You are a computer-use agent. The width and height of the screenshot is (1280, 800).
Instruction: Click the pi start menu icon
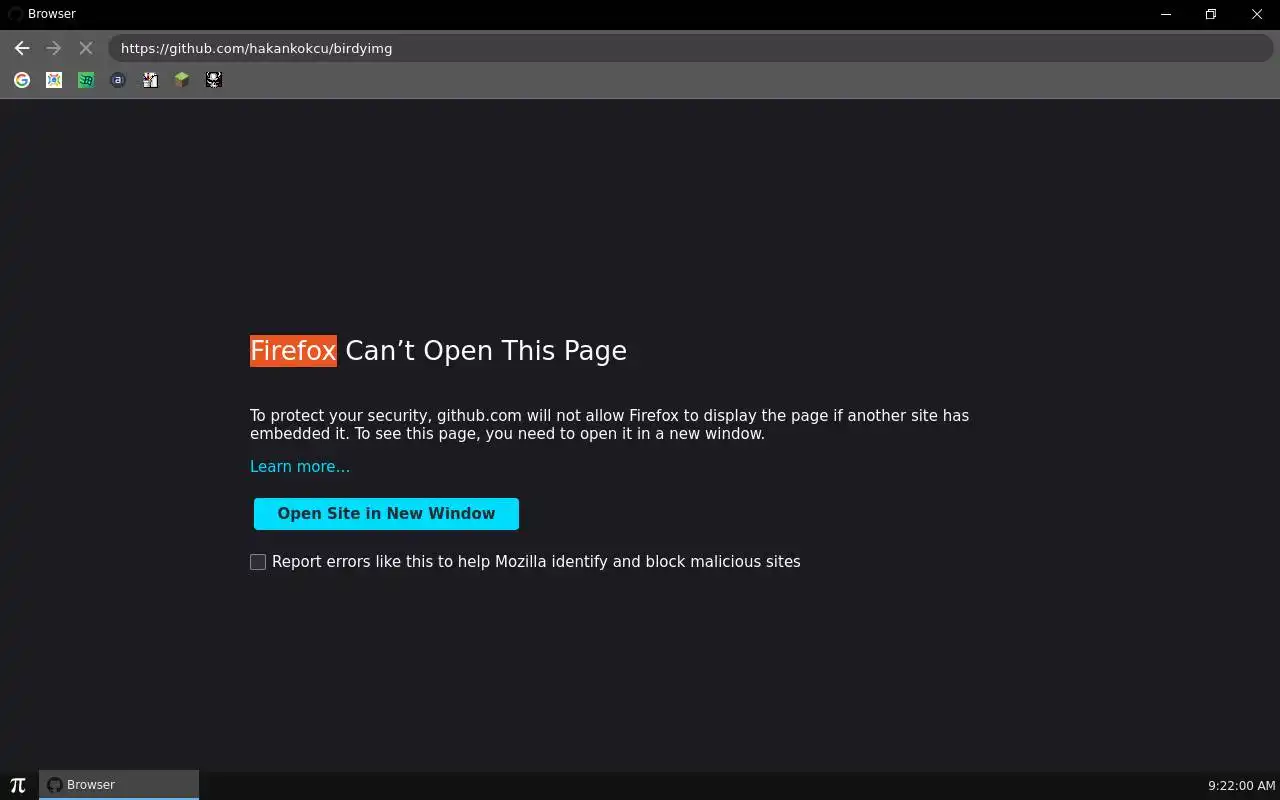point(18,785)
